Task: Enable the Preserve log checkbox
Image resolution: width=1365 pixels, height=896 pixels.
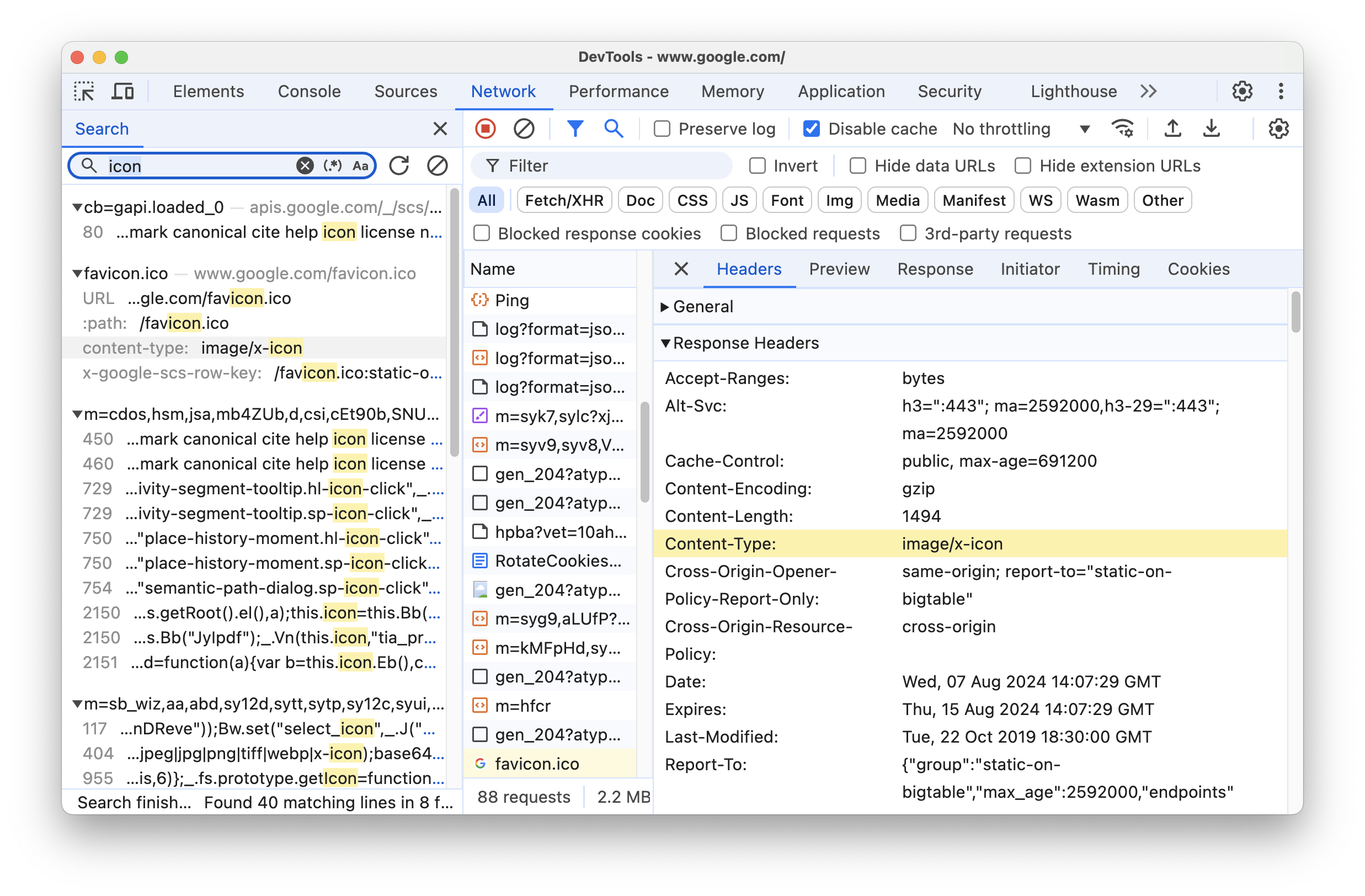Action: coord(661,128)
